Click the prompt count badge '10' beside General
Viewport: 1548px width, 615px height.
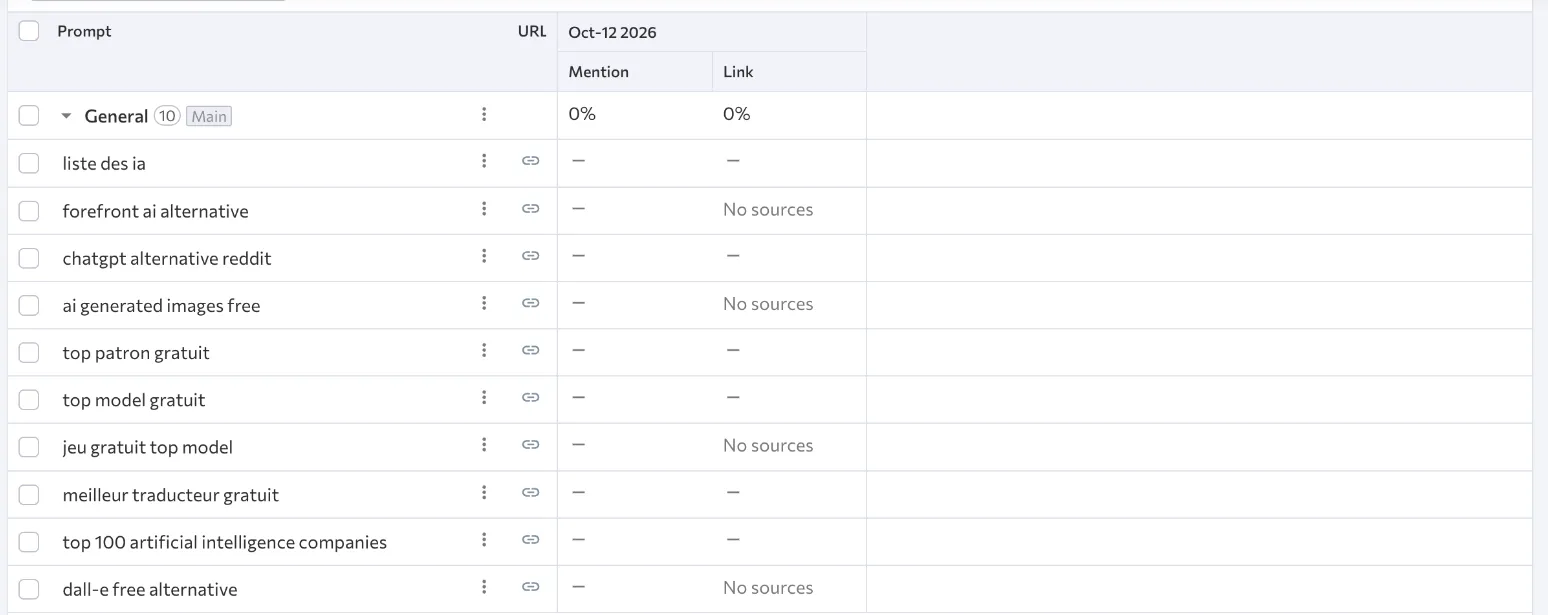click(x=167, y=116)
